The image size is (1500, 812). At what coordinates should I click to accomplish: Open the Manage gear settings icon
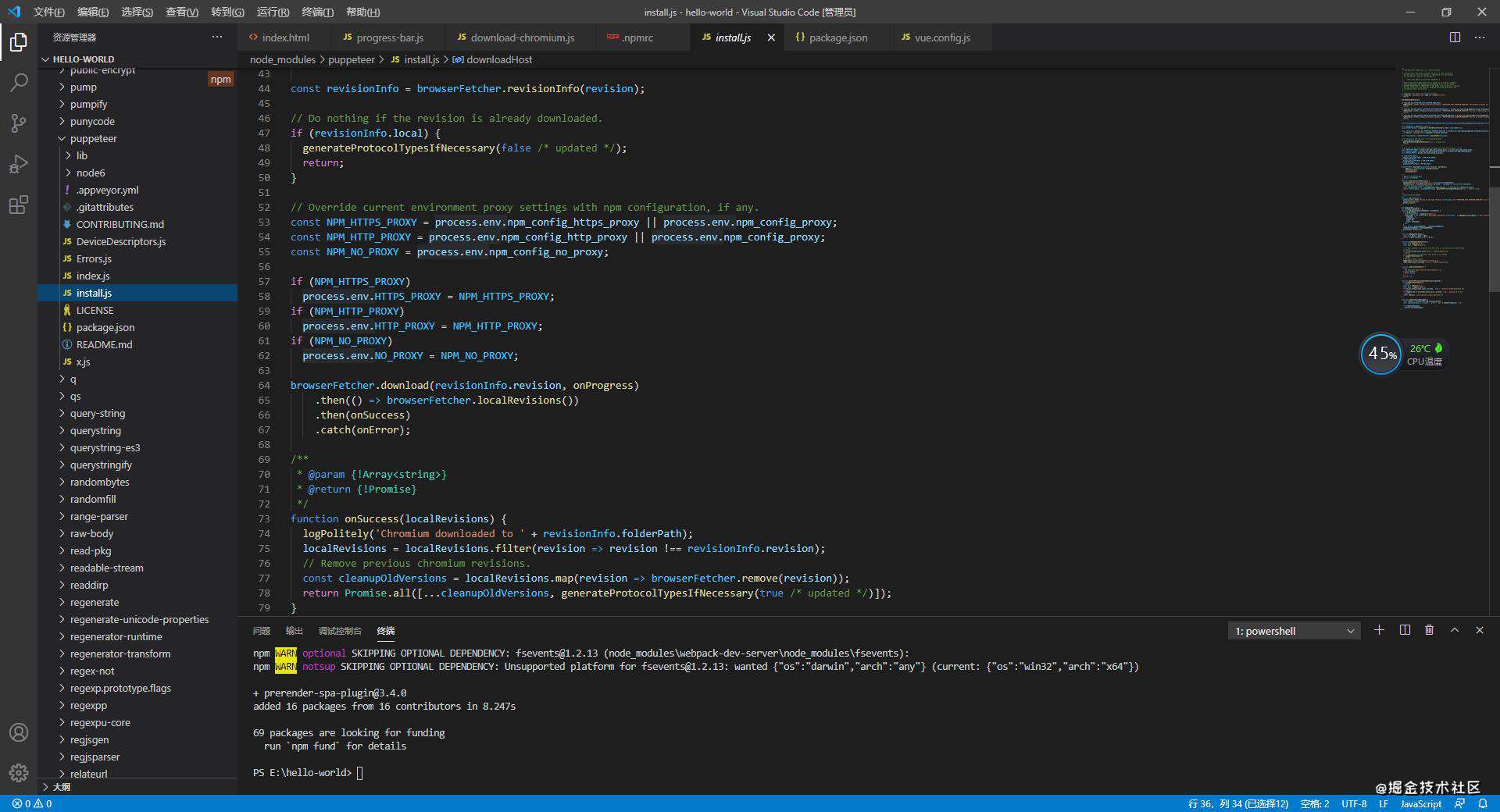19,773
